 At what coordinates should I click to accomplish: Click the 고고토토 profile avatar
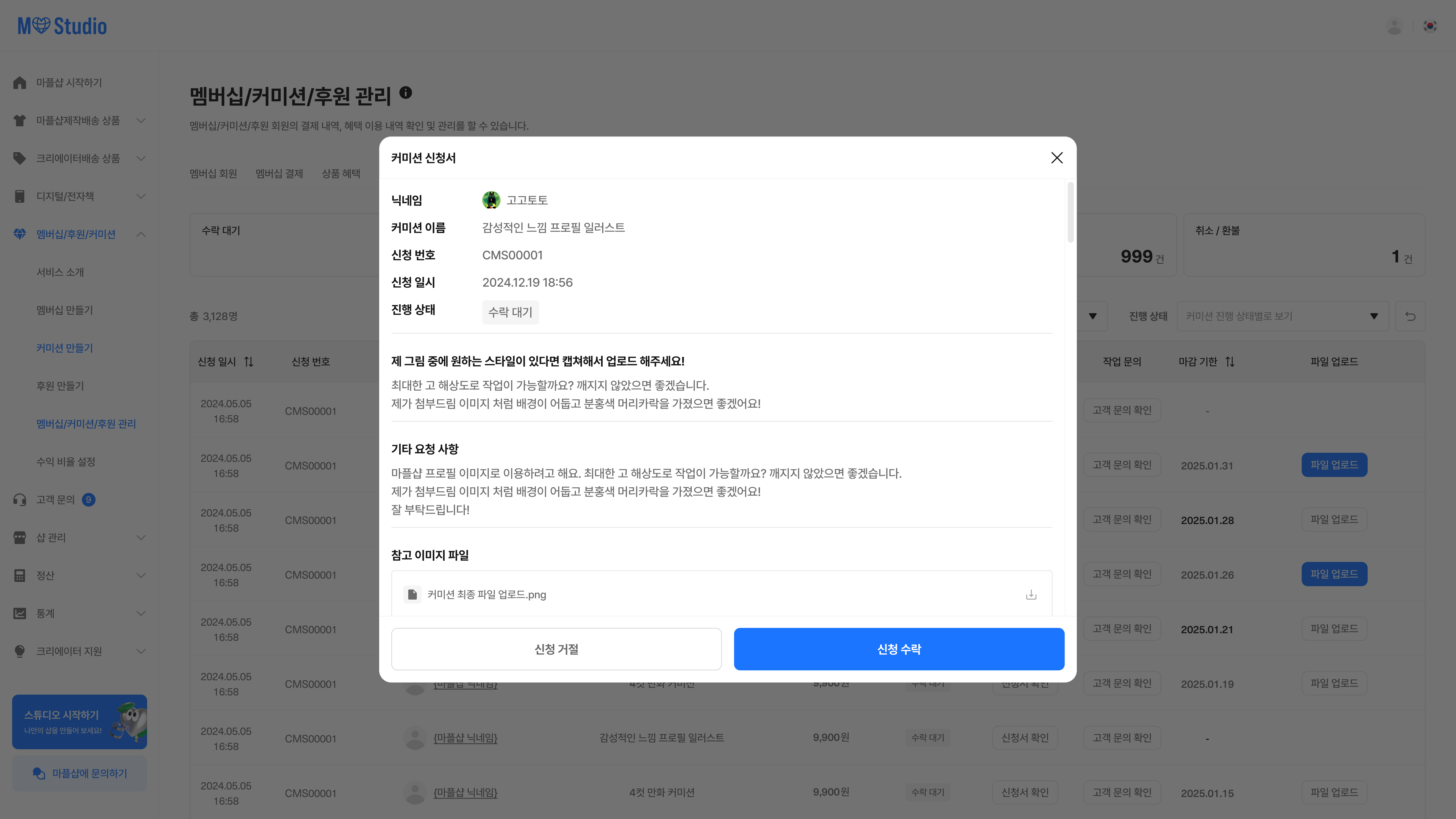tap(491, 200)
